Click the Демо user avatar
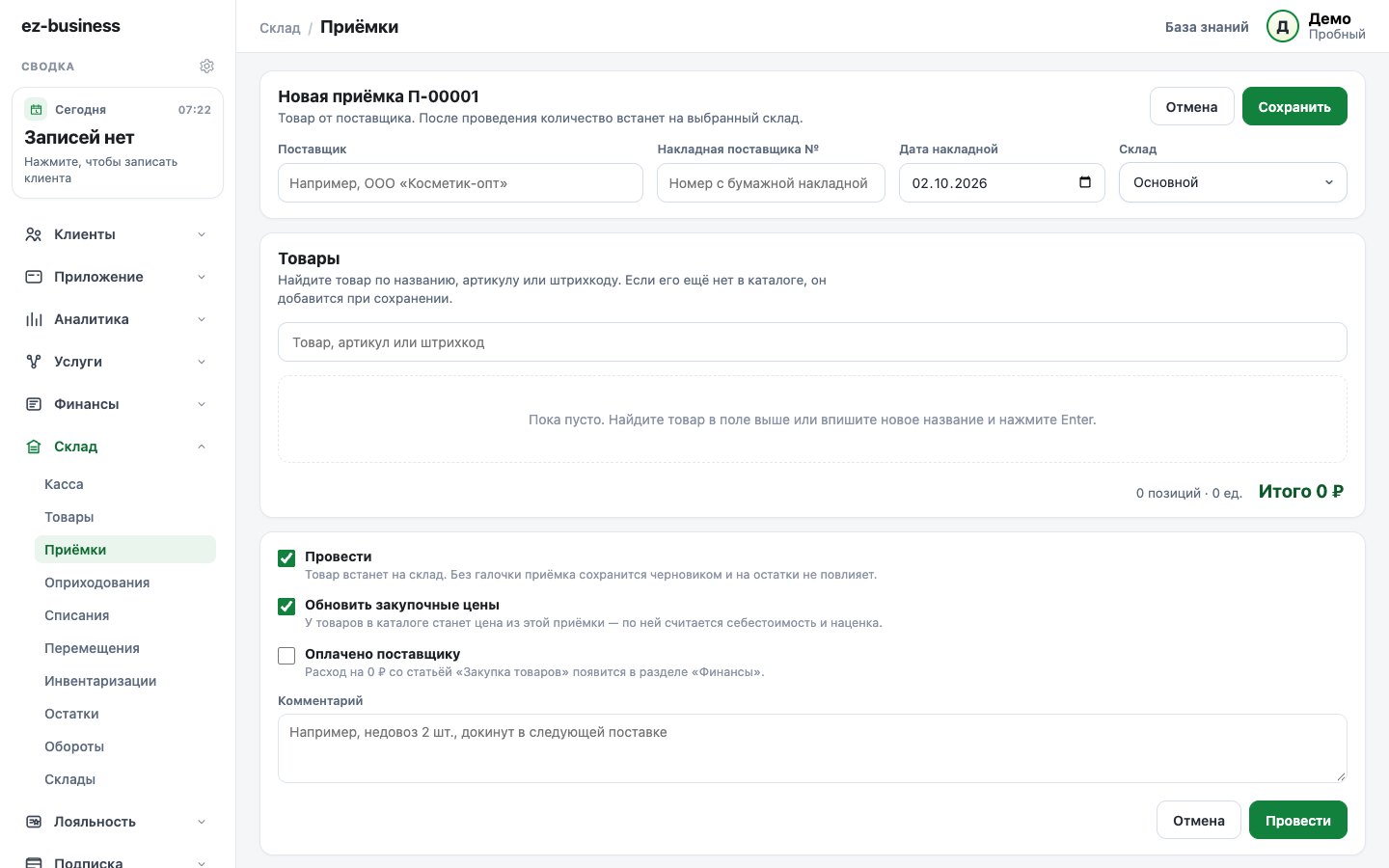 click(1283, 27)
